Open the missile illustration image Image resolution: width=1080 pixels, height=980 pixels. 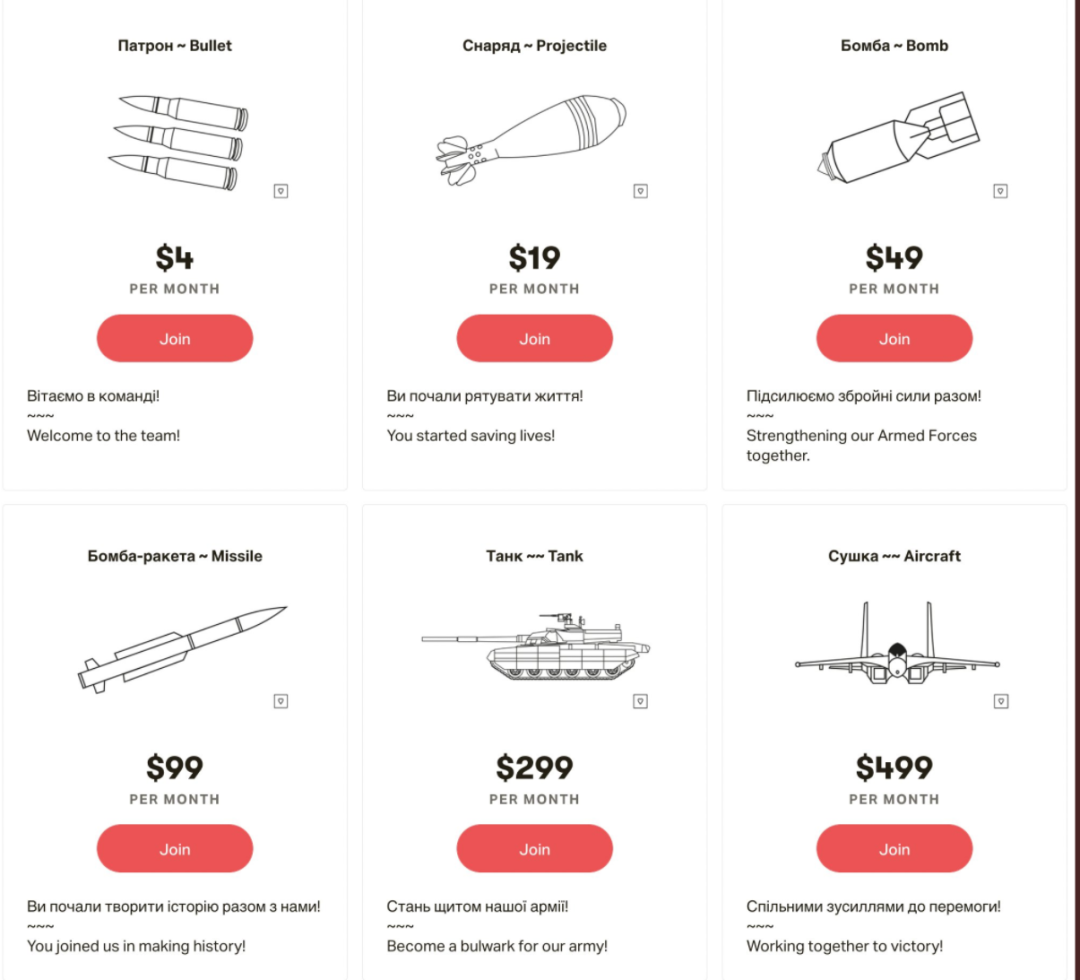click(x=182, y=648)
